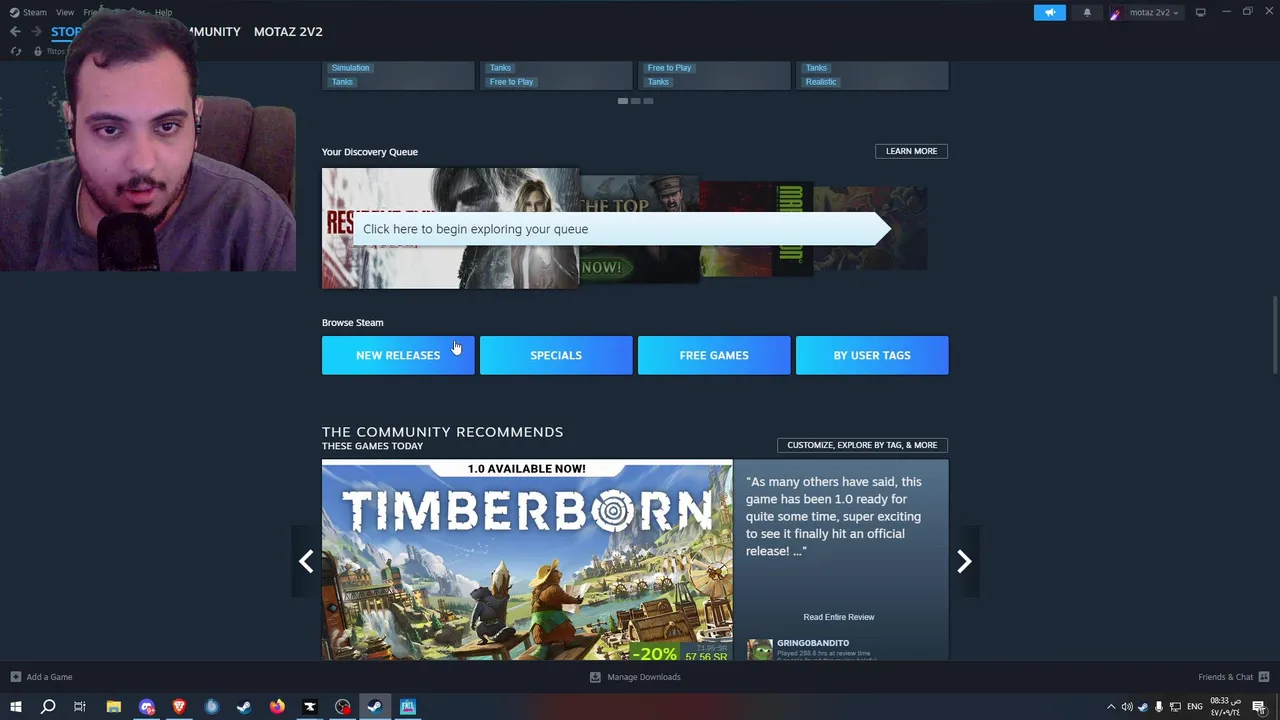The width and height of the screenshot is (1280, 720).
Task: Show hidden system tray icons
Action: click(x=1110, y=707)
